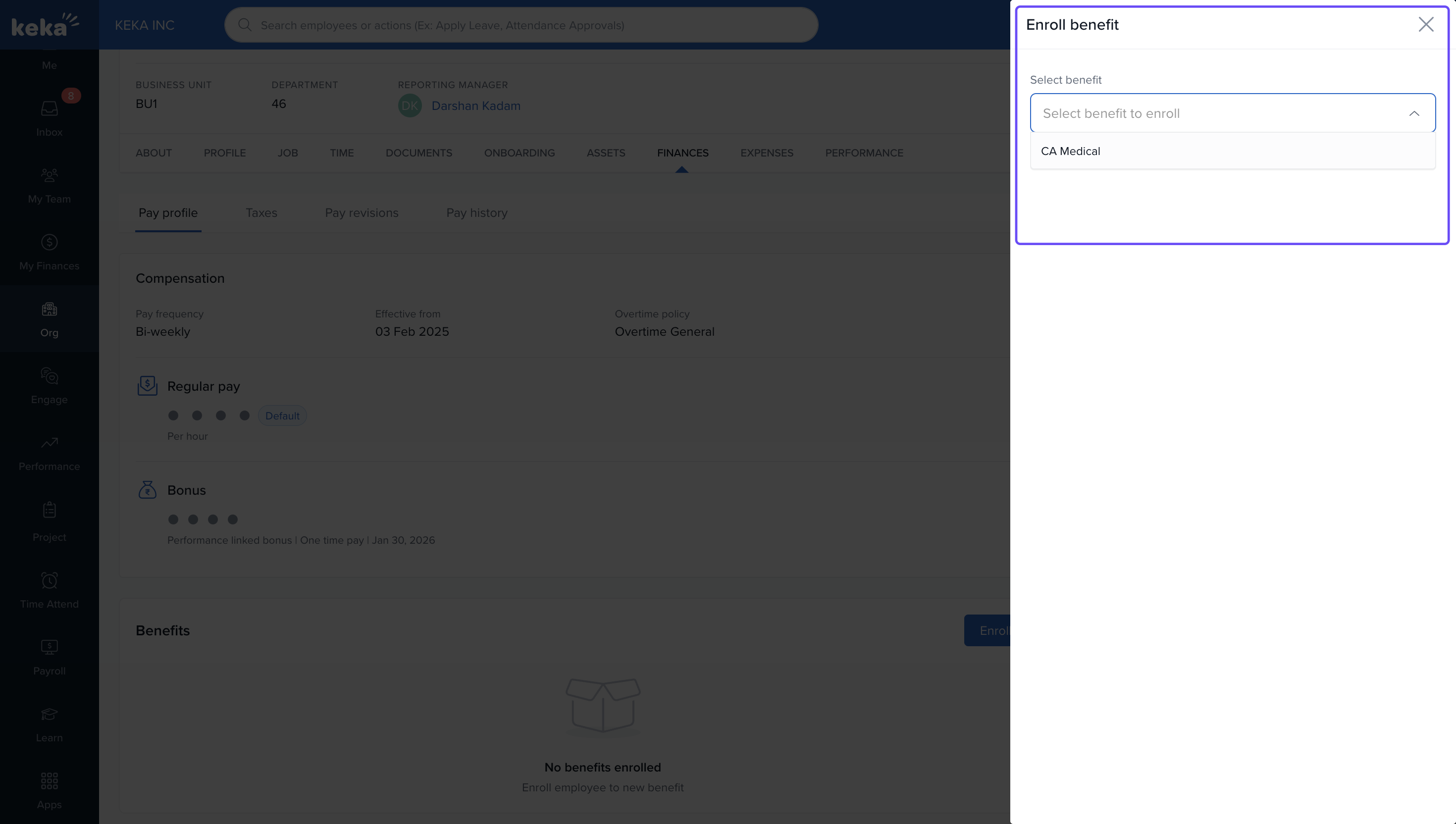The height and width of the screenshot is (824, 1456).
Task: Open the Pay revisions tab
Action: (362, 213)
